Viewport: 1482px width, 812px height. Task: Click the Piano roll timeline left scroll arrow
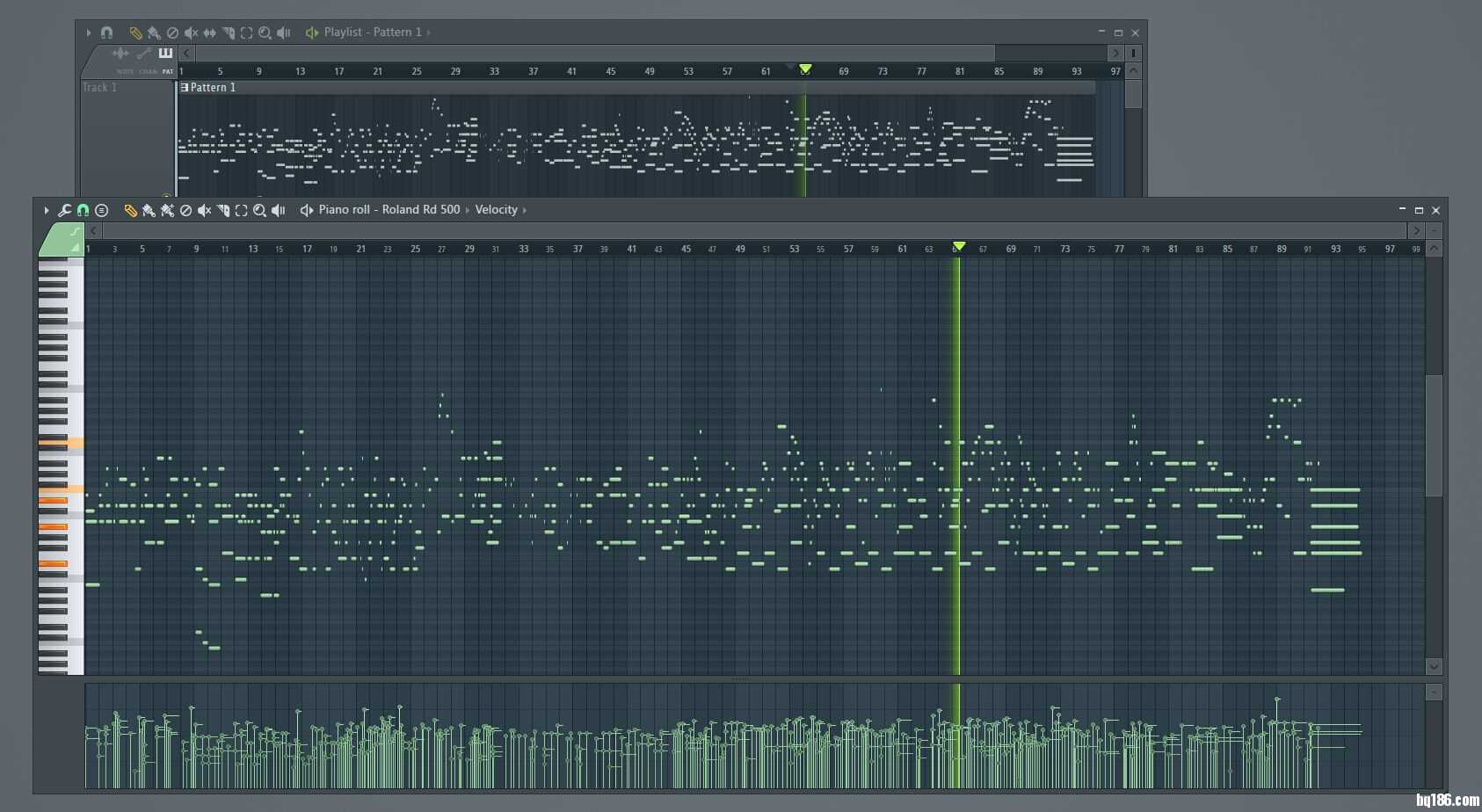[x=94, y=230]
